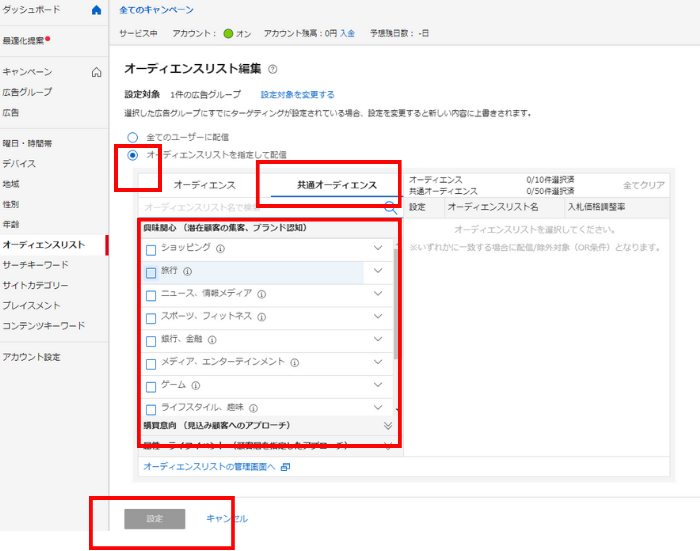Viewport: 700px width, 551px height.
Task: Open デバイス in the sidebar
Action: pyautogui.click(x=19, y=163)
